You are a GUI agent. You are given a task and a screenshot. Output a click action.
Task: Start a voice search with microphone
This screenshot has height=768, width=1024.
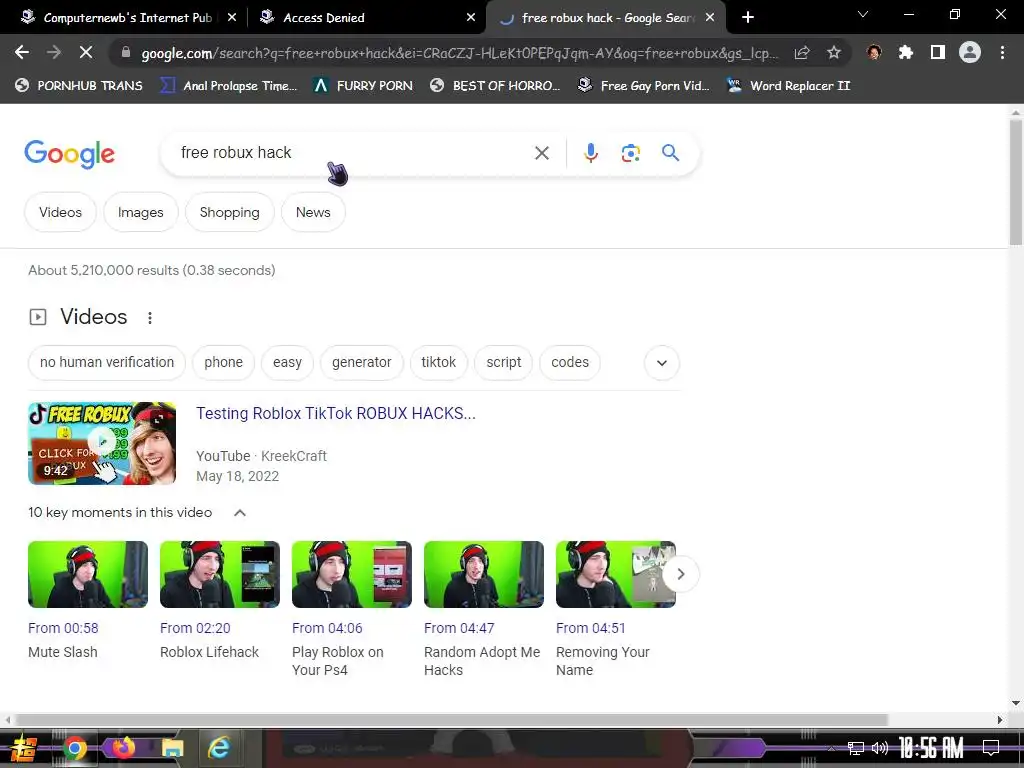(x=590, y=153)
